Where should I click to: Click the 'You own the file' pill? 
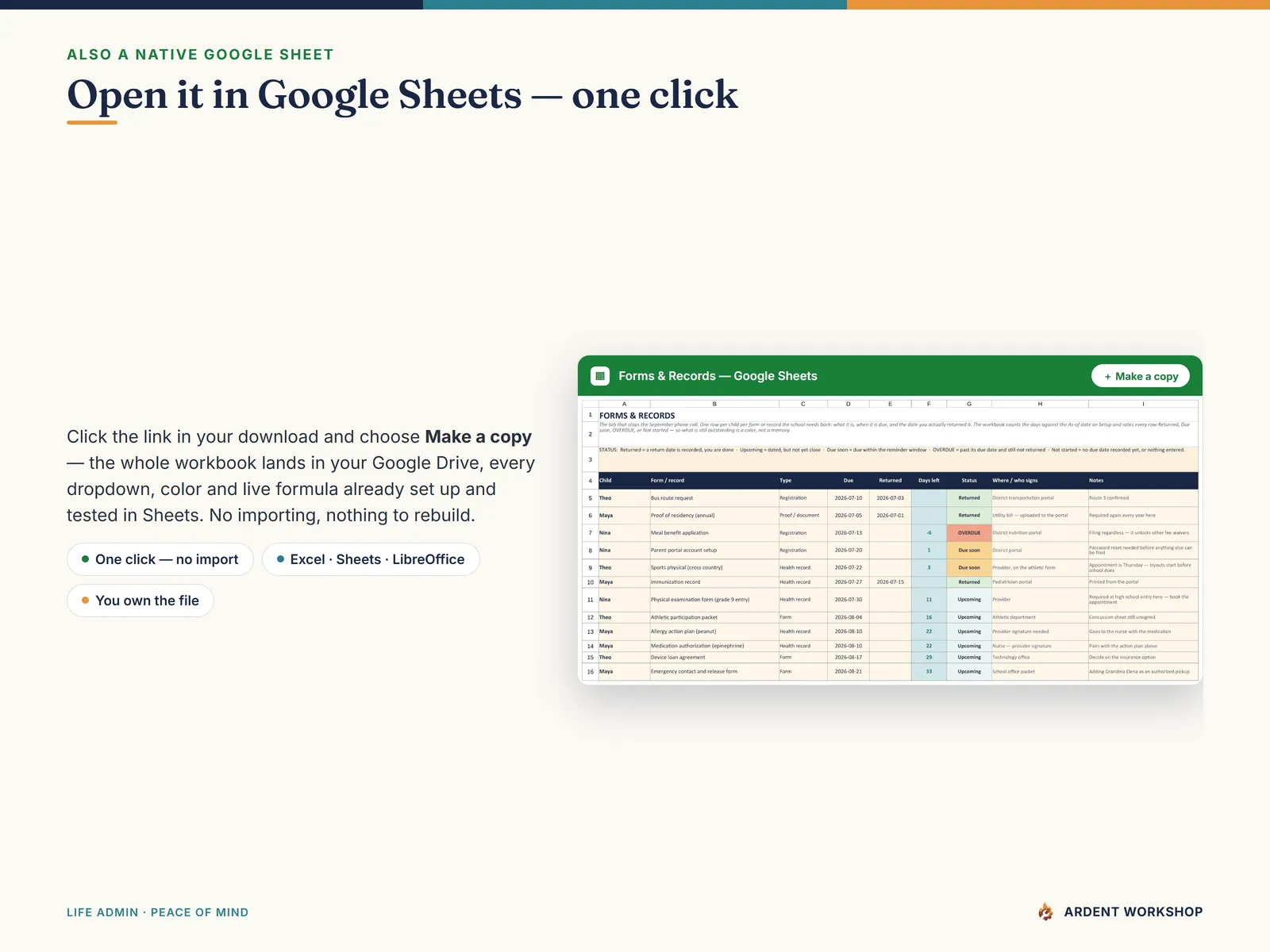pos(140,601)
